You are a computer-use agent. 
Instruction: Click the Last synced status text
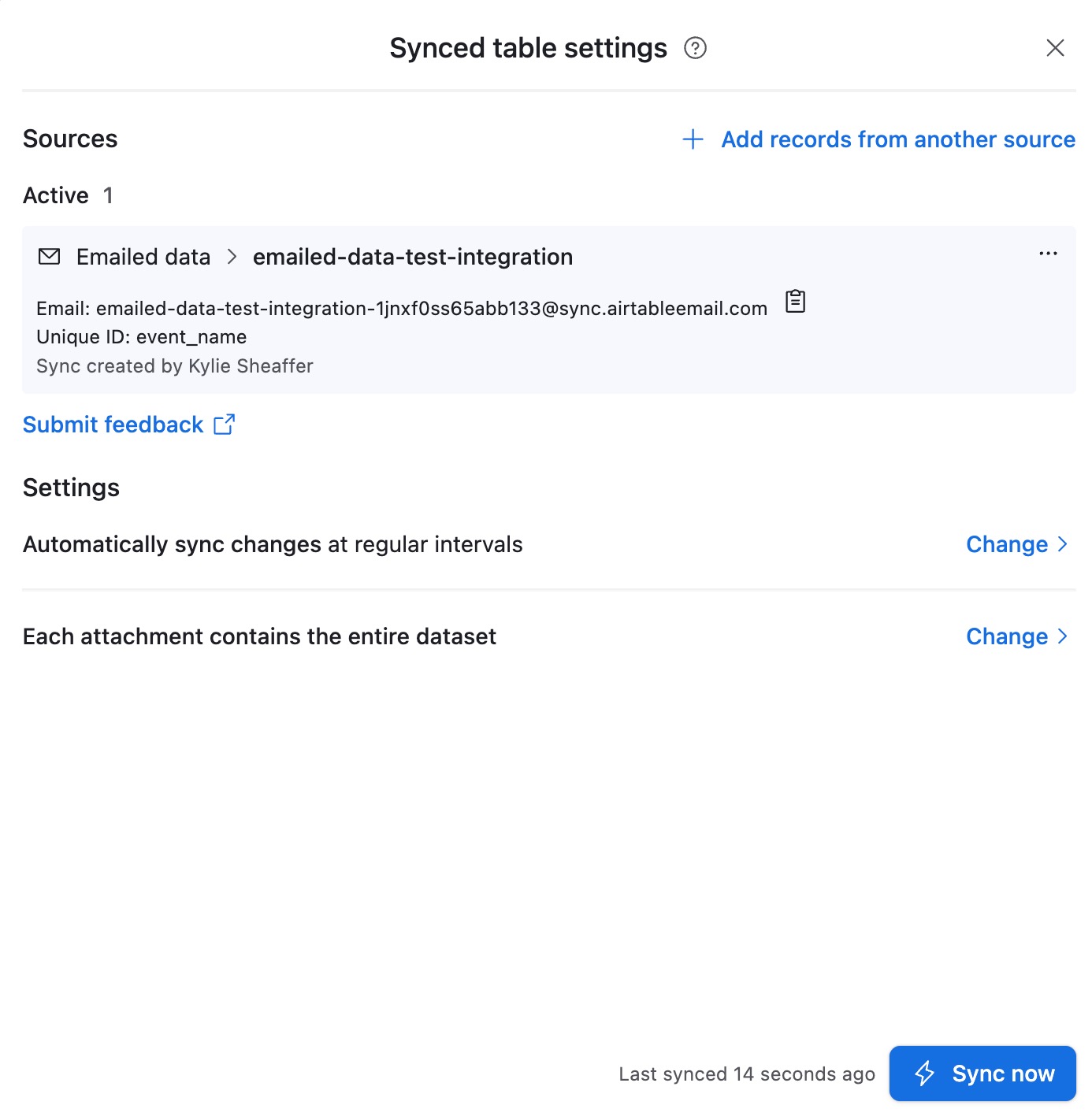pyautogui.click(x=747, y=1074)
